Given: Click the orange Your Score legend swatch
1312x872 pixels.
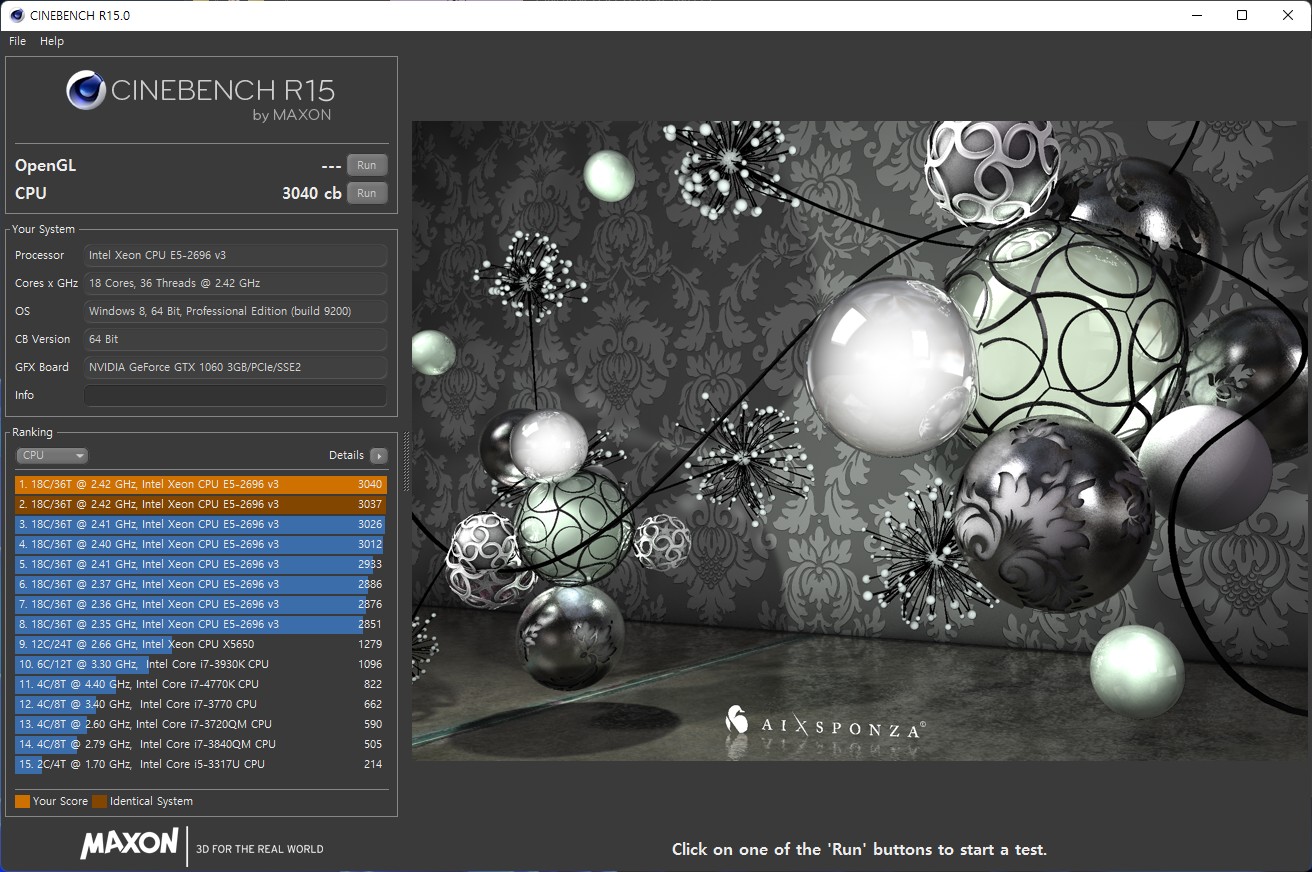Looking at the screenshot, I should 22,801.
